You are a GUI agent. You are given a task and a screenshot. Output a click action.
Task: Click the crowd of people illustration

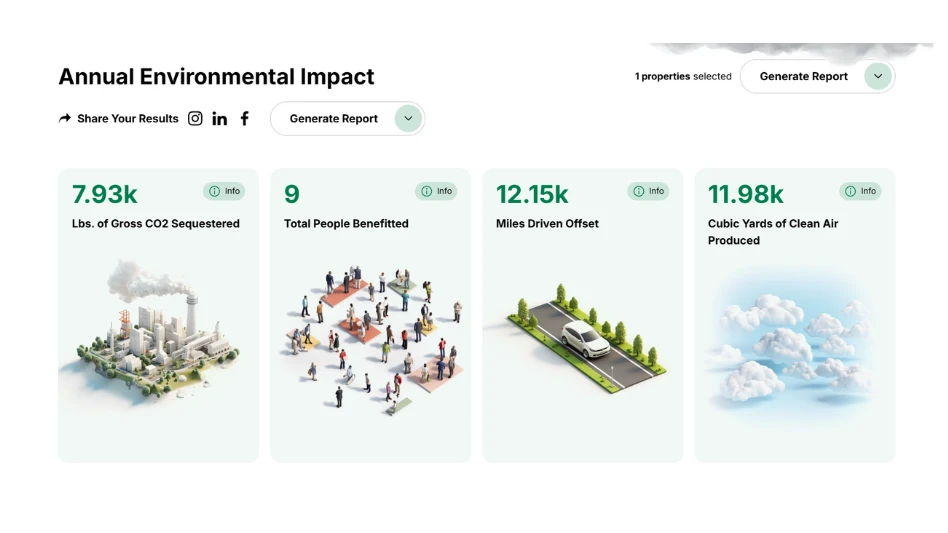(372, 335)
